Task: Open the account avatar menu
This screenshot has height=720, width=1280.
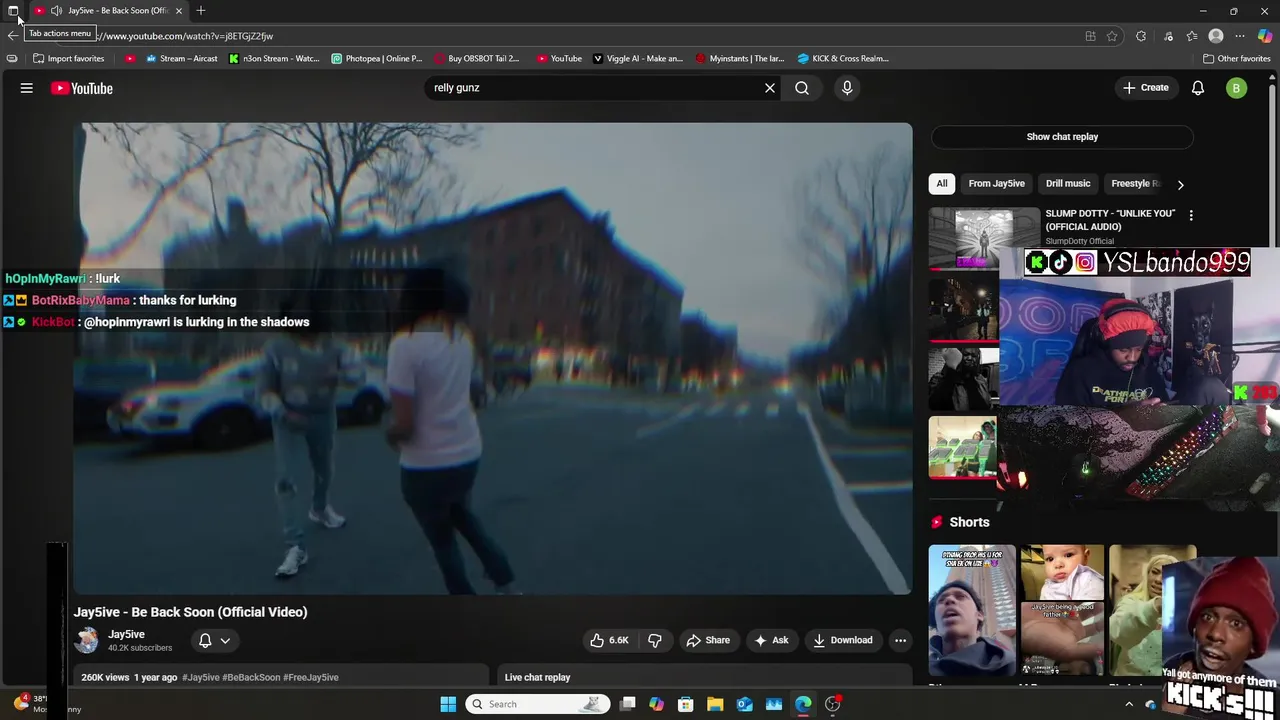Action: point(1236,88)
